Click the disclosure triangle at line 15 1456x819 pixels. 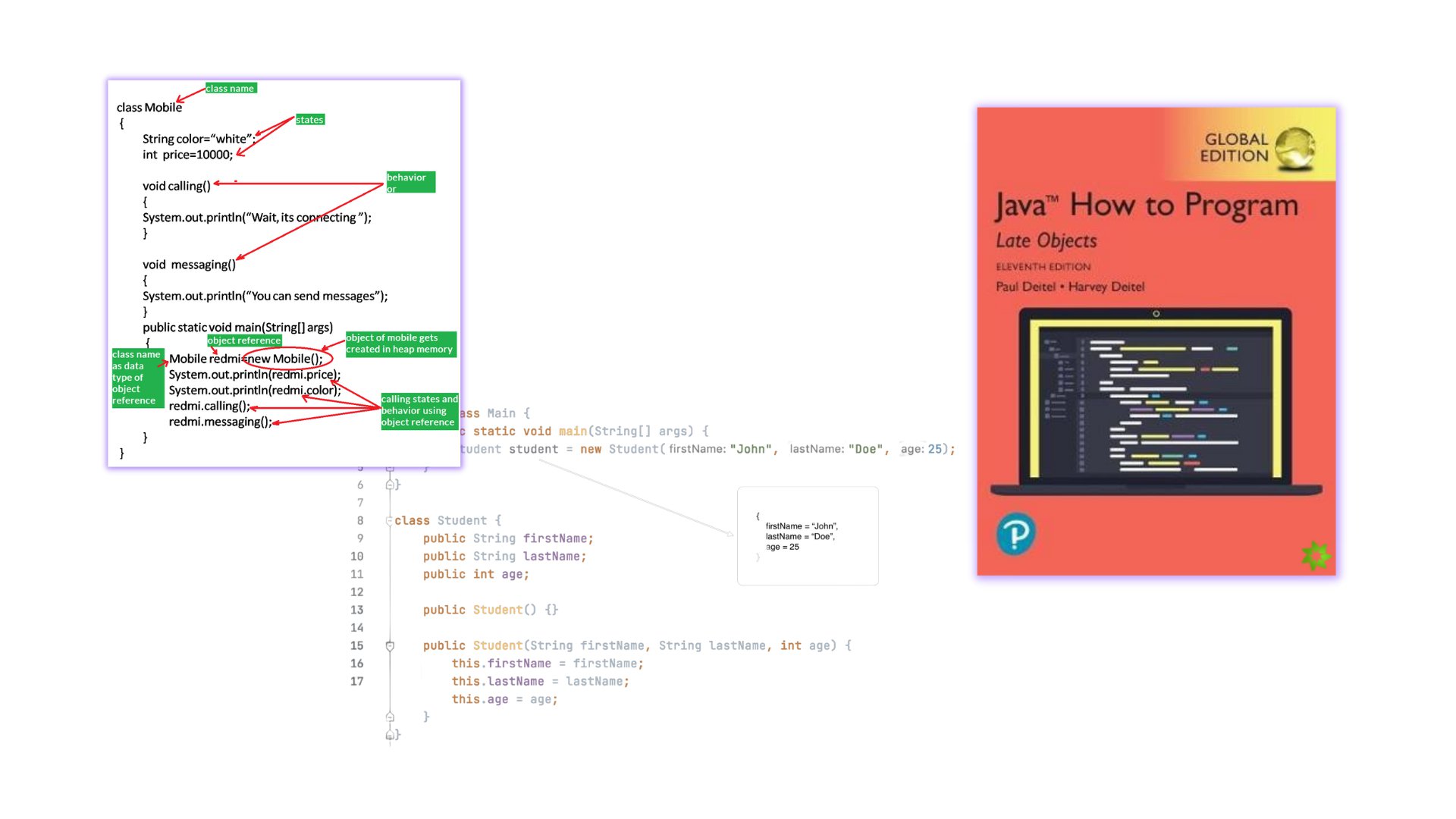tap(390, 645)
